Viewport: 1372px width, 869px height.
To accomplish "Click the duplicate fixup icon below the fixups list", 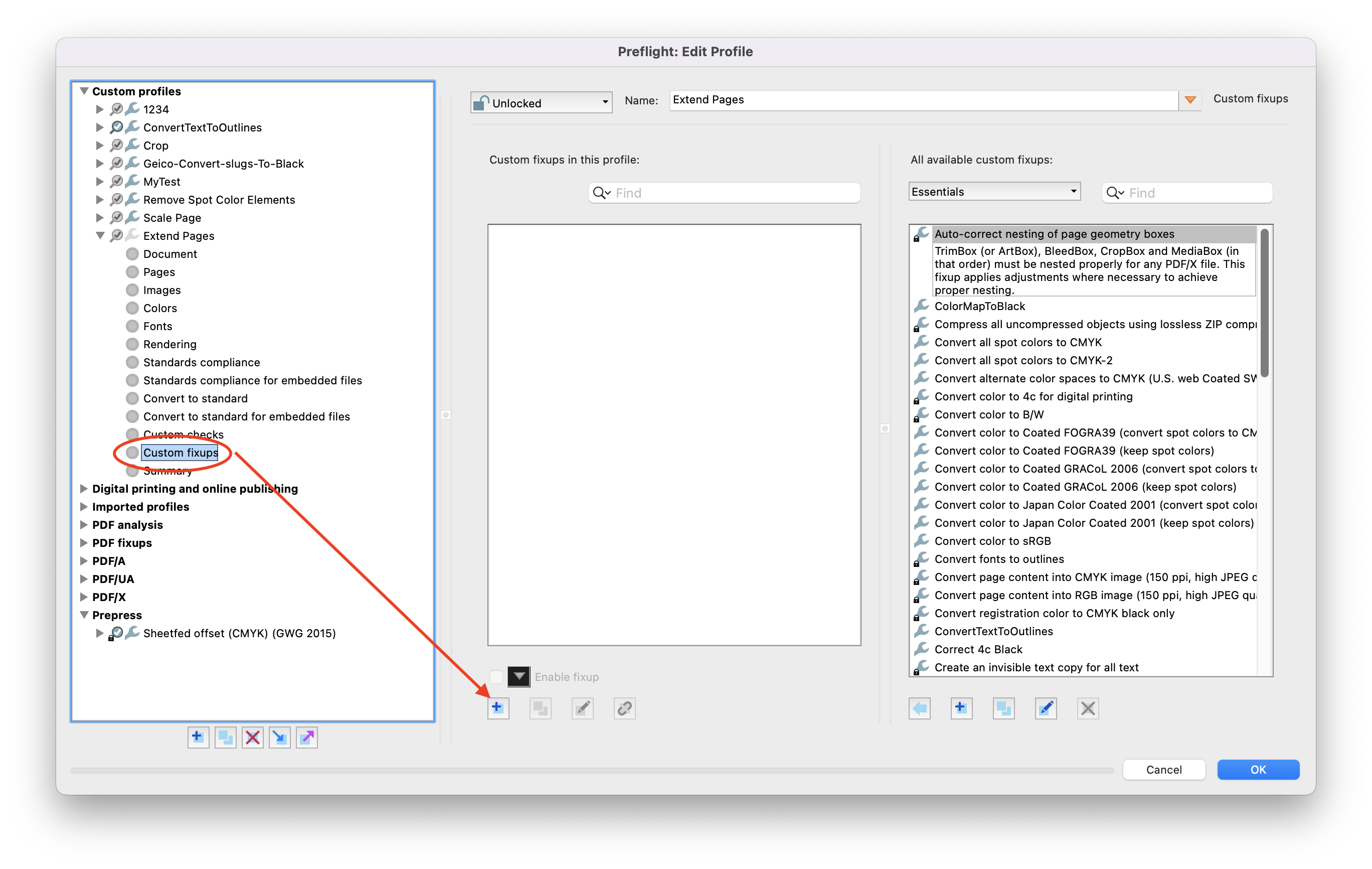I will (x=540, y=708).
